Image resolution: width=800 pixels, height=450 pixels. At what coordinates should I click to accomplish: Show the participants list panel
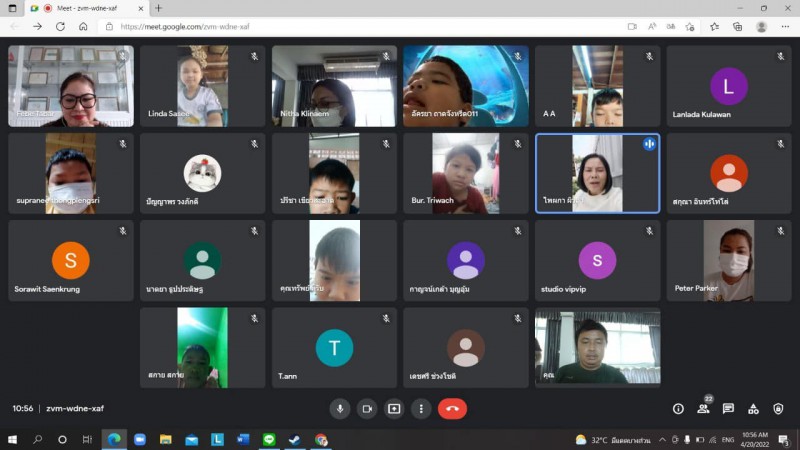(703, 409)
